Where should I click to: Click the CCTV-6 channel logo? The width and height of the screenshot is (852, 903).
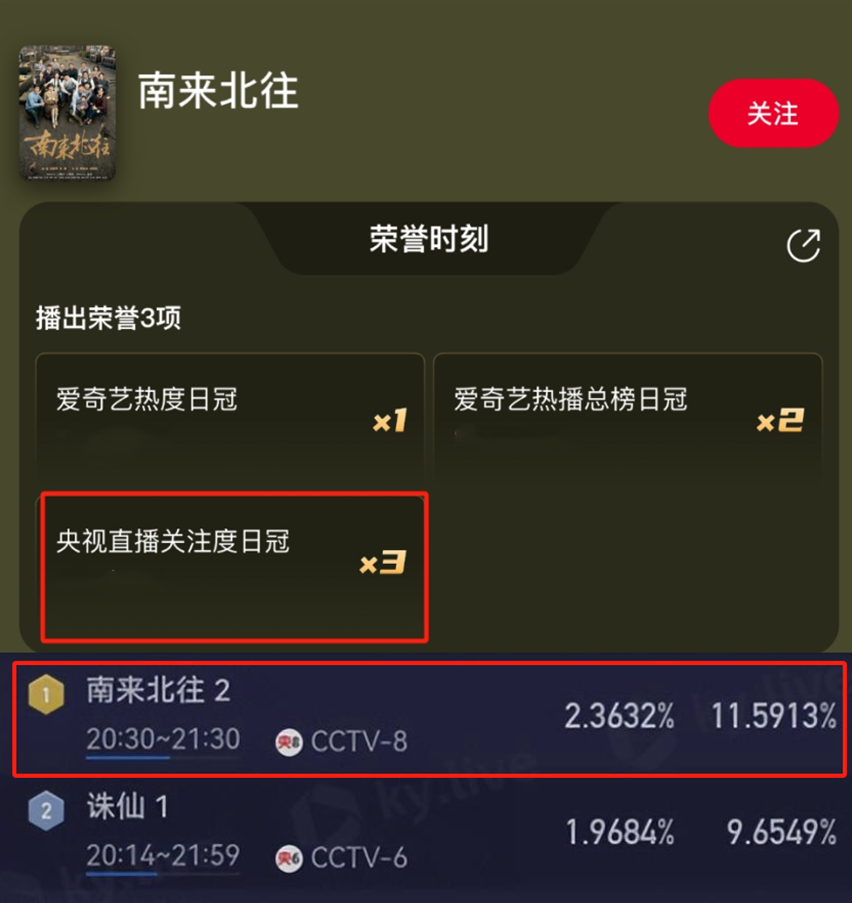tap(289, 859)
